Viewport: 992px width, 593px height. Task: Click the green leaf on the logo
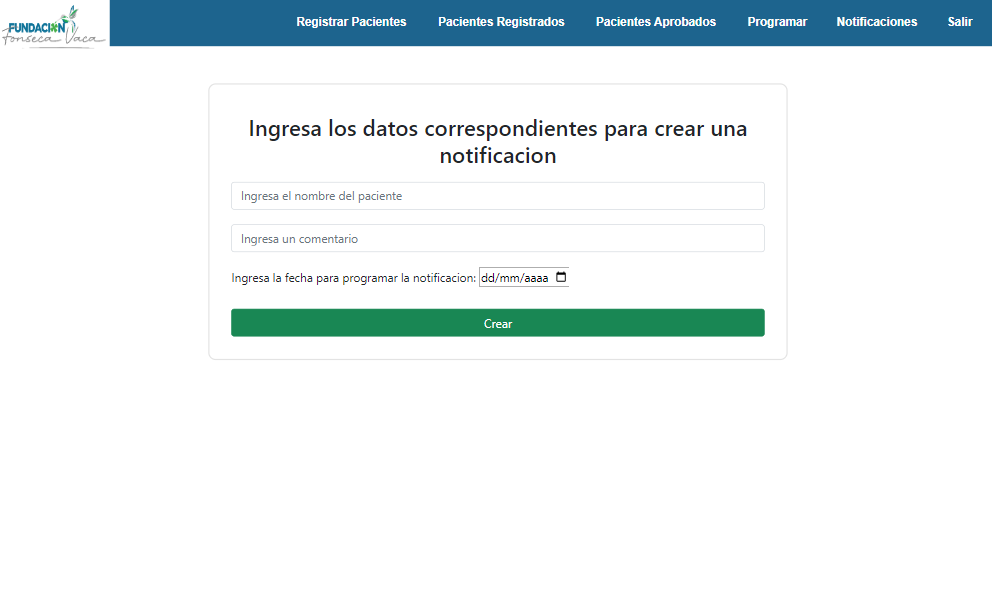click(70, 14)
